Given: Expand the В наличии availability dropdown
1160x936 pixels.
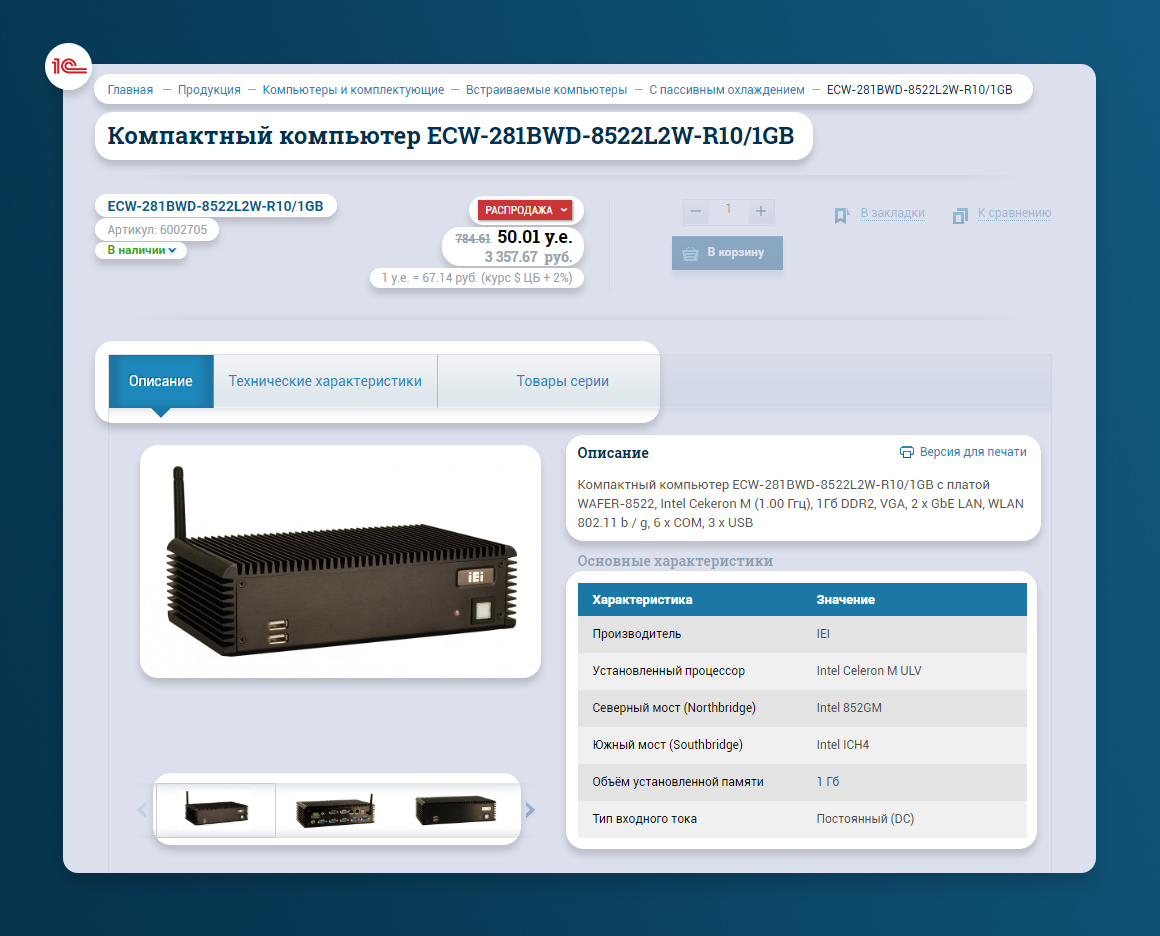Looking at the screenshot, I should tap(141, 250).
